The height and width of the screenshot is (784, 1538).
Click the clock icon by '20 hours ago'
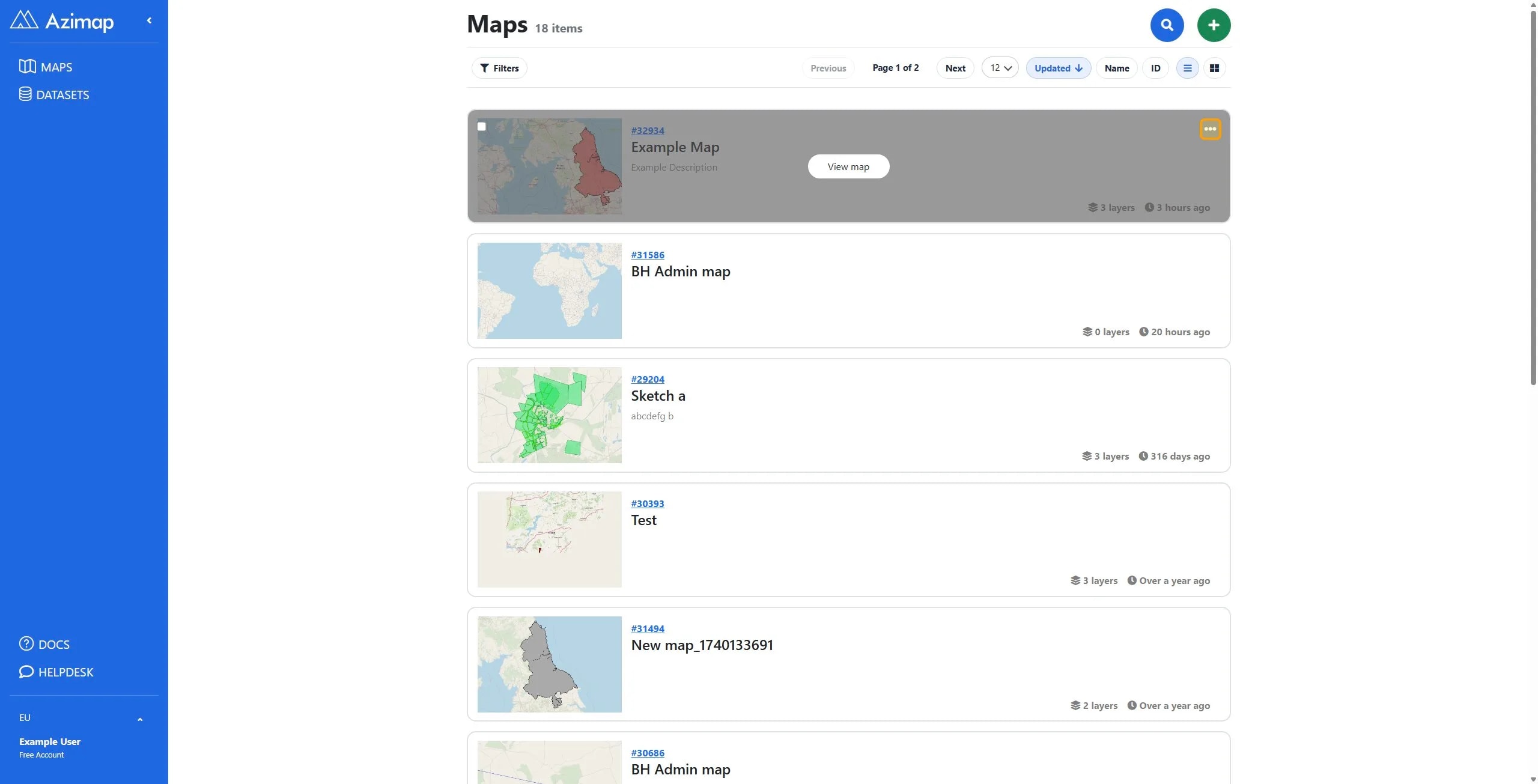[1144, 332]
